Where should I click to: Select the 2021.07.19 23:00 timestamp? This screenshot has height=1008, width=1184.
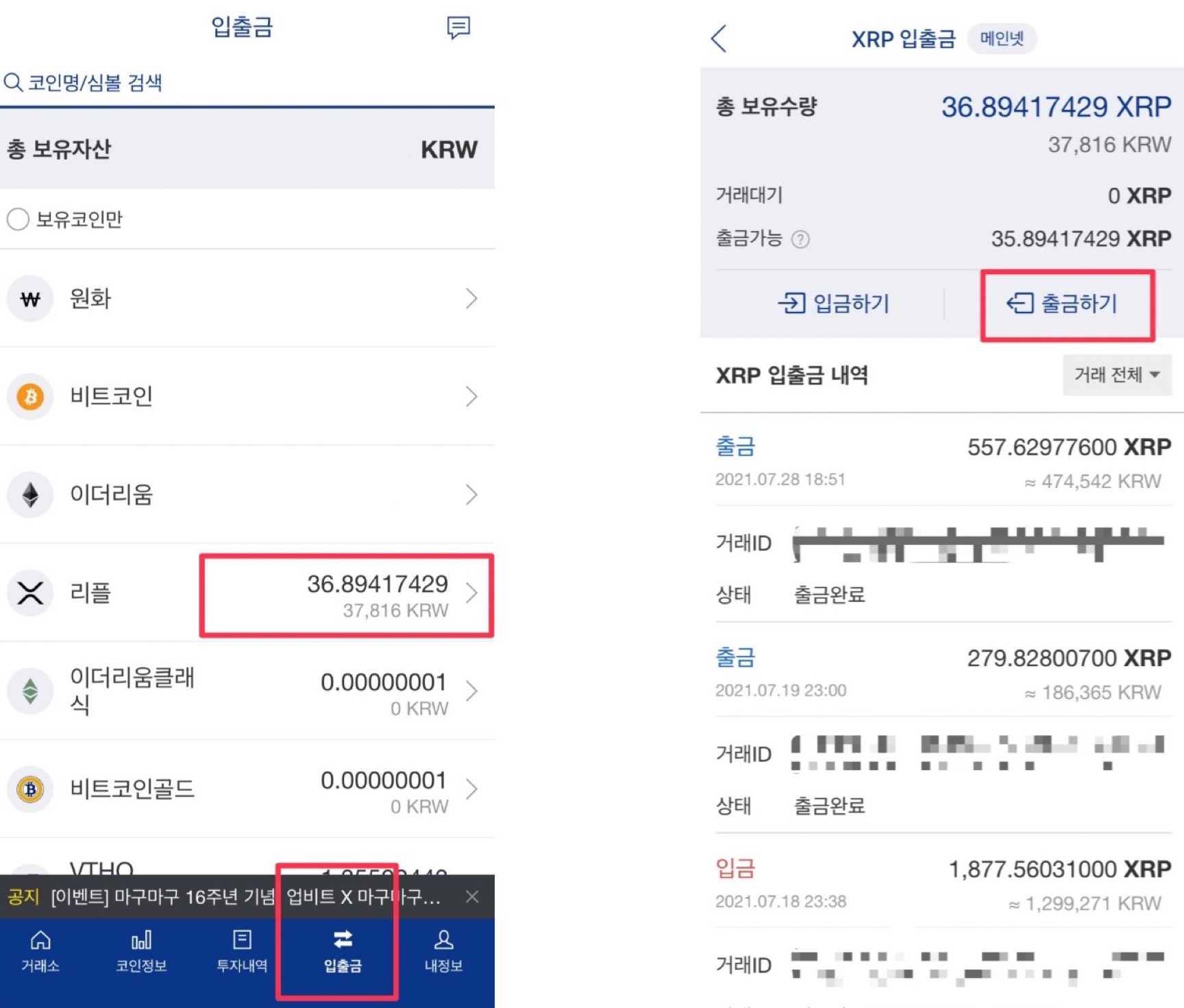[781, 691]
